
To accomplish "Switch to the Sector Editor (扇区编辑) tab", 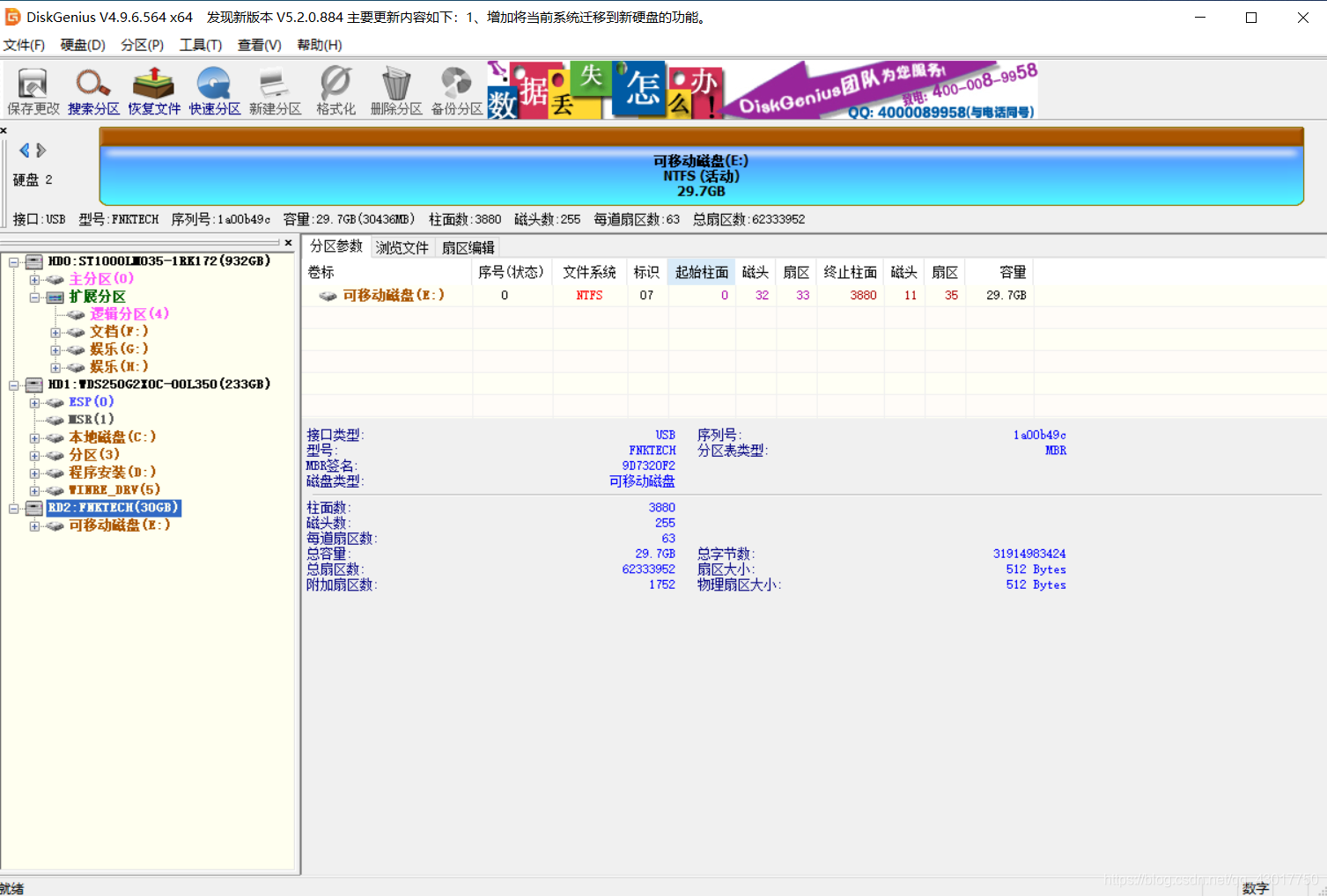I will (468, 248).
